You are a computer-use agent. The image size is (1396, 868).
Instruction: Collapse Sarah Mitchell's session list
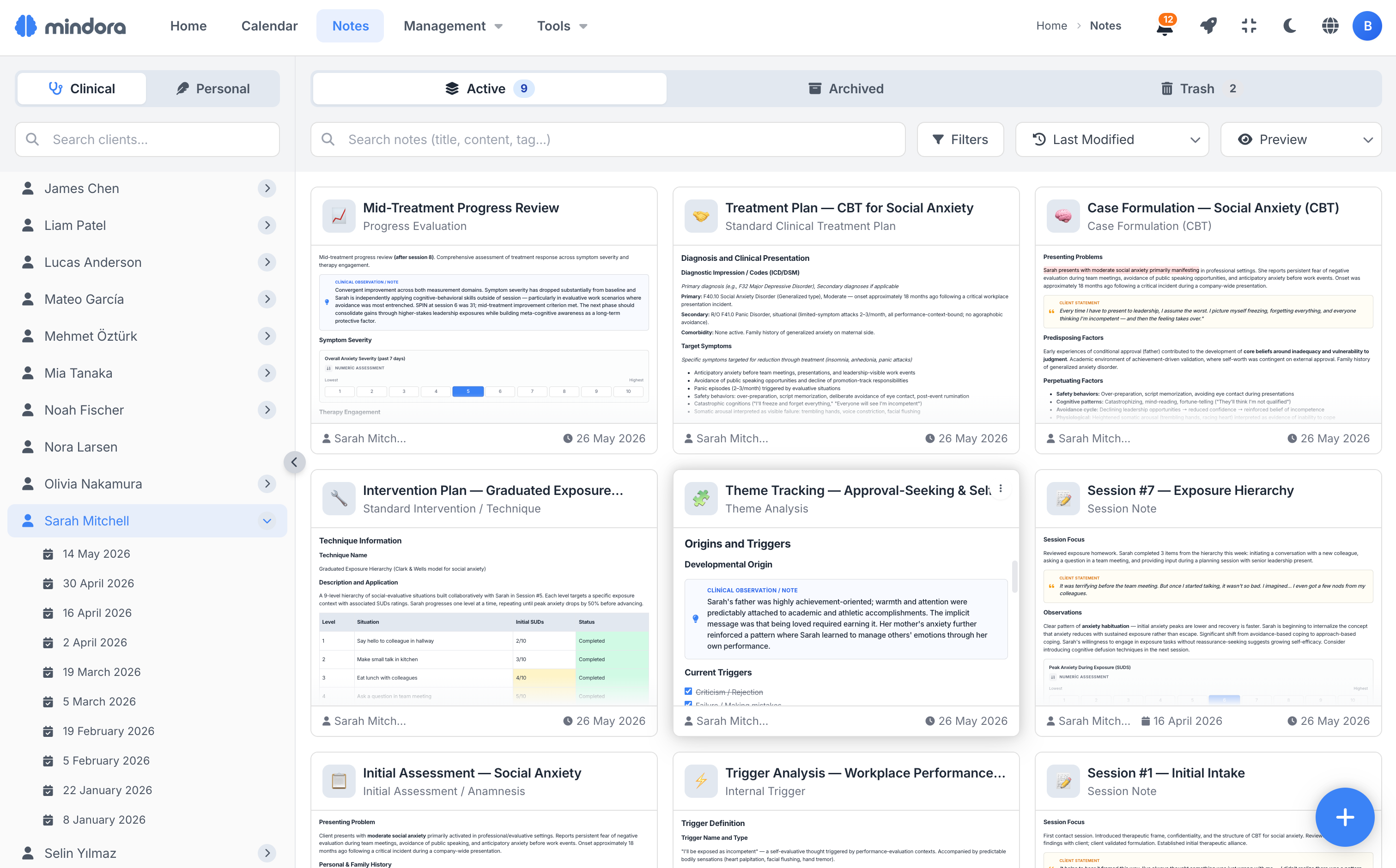click(x=267, y=521)
